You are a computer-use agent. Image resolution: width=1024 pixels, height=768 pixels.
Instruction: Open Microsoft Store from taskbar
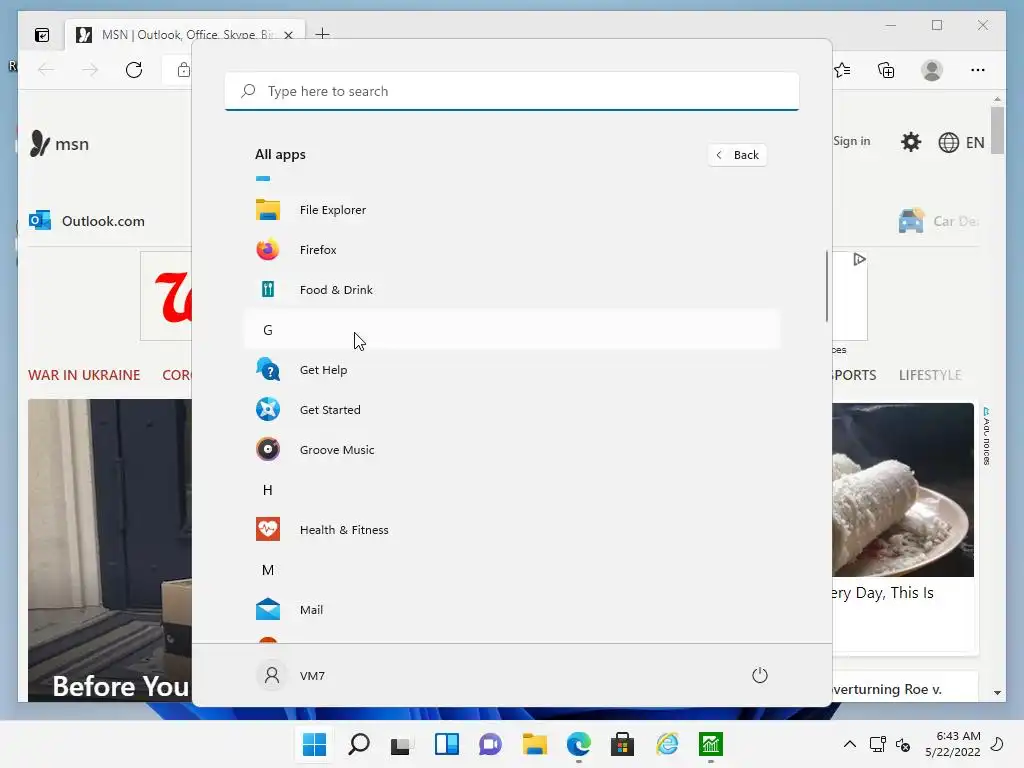tap(622, 744)
